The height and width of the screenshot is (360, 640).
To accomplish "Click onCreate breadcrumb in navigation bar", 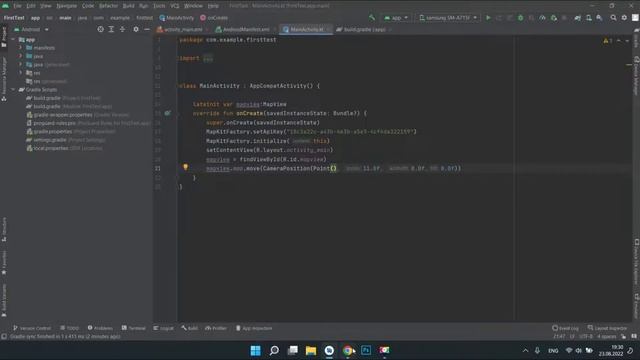I will [214, 18].
